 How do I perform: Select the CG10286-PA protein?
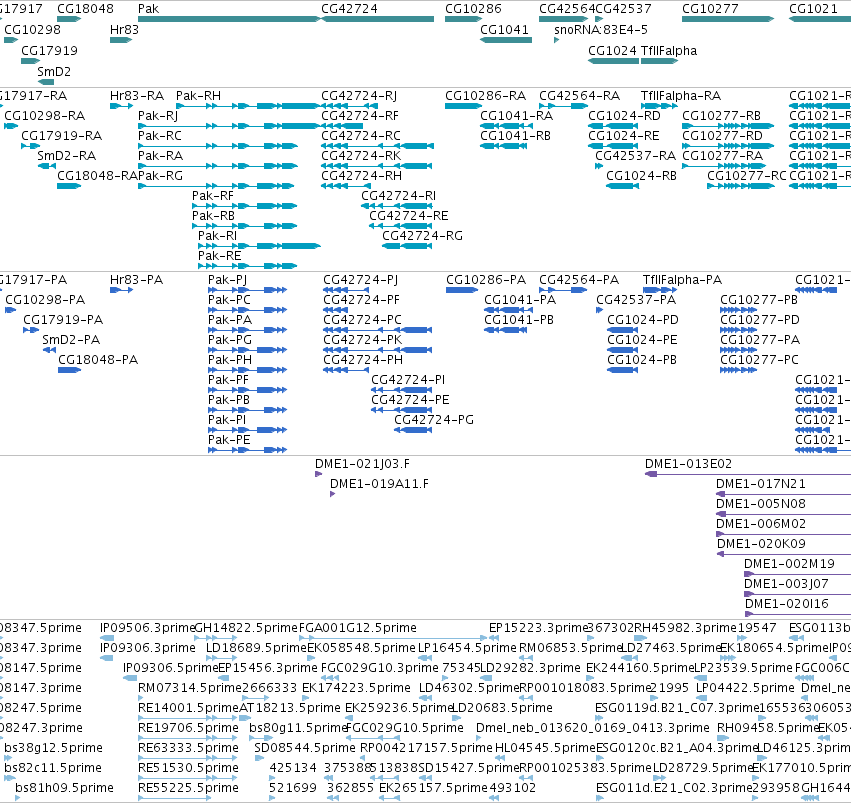462,290
